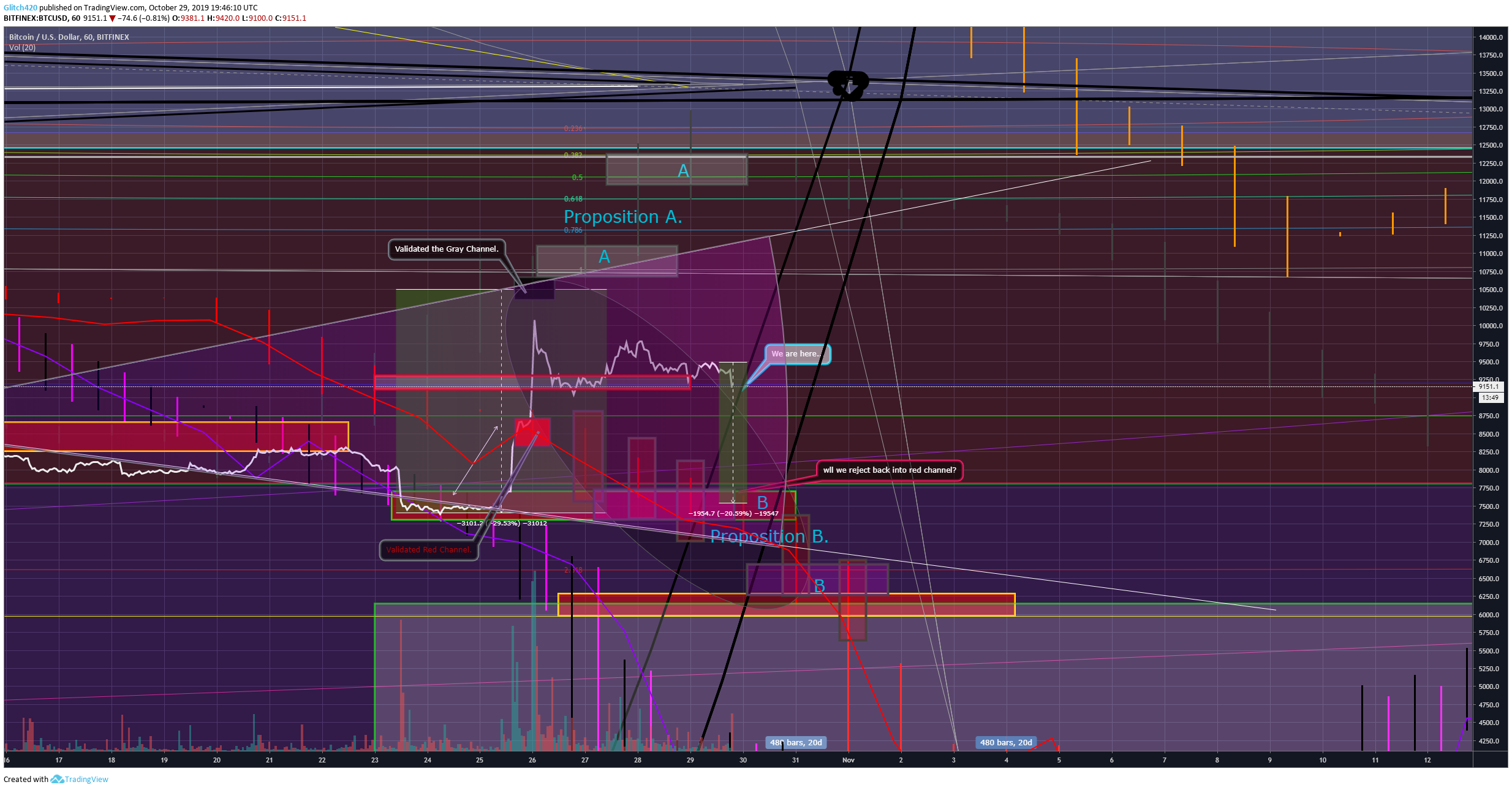Screen dimensions: 1512x790
Task: Click the 'Bitcoin / U.S. Dollar, 60, BITFINEX' chart title
Action: click(x=69, y=37)
